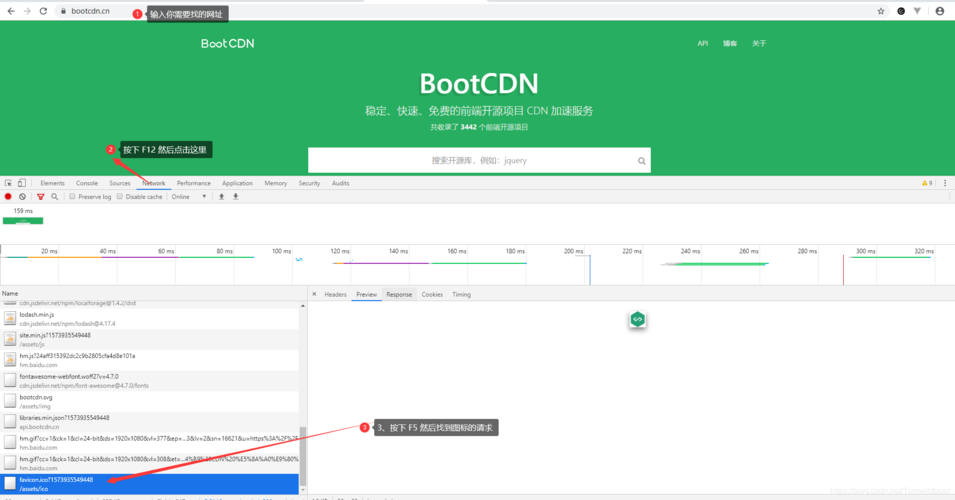Switch to the Console tab
This screenshot has width=955, height=500.
point(87,183)
